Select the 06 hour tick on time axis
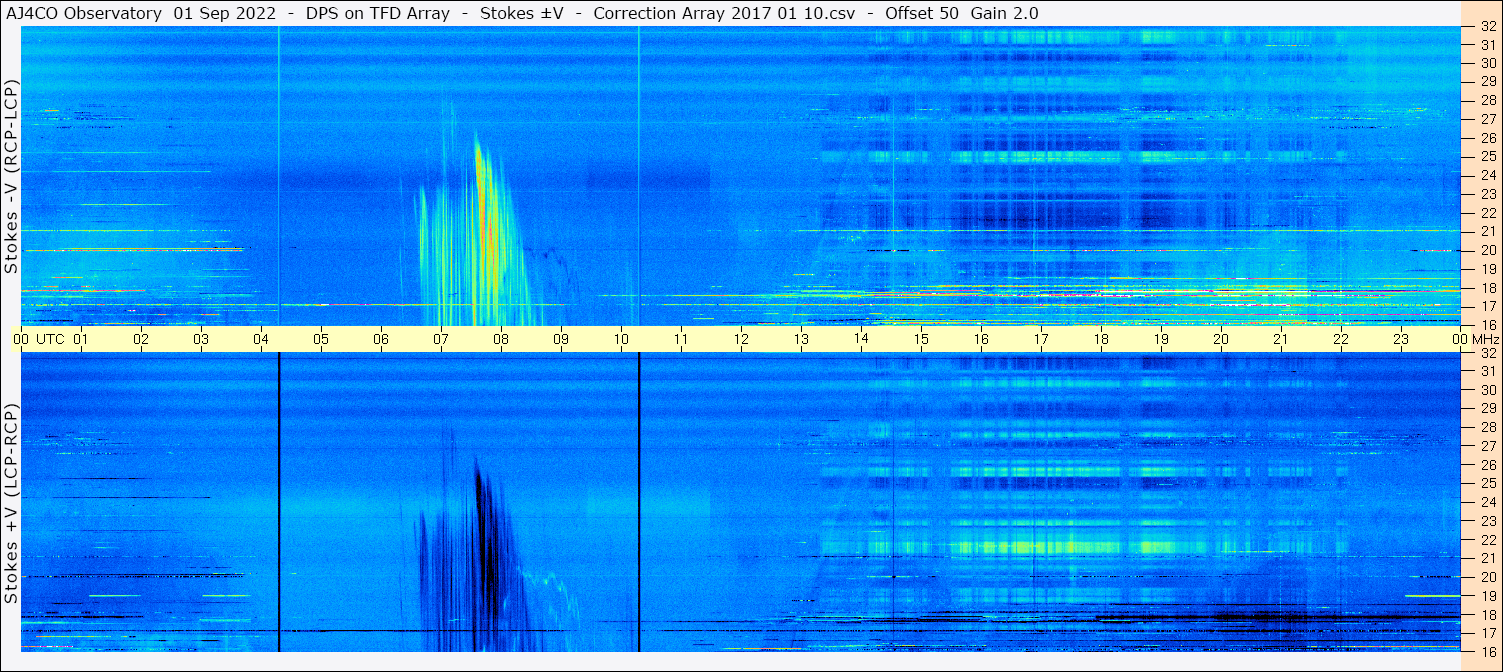 (x=381, y=339)
